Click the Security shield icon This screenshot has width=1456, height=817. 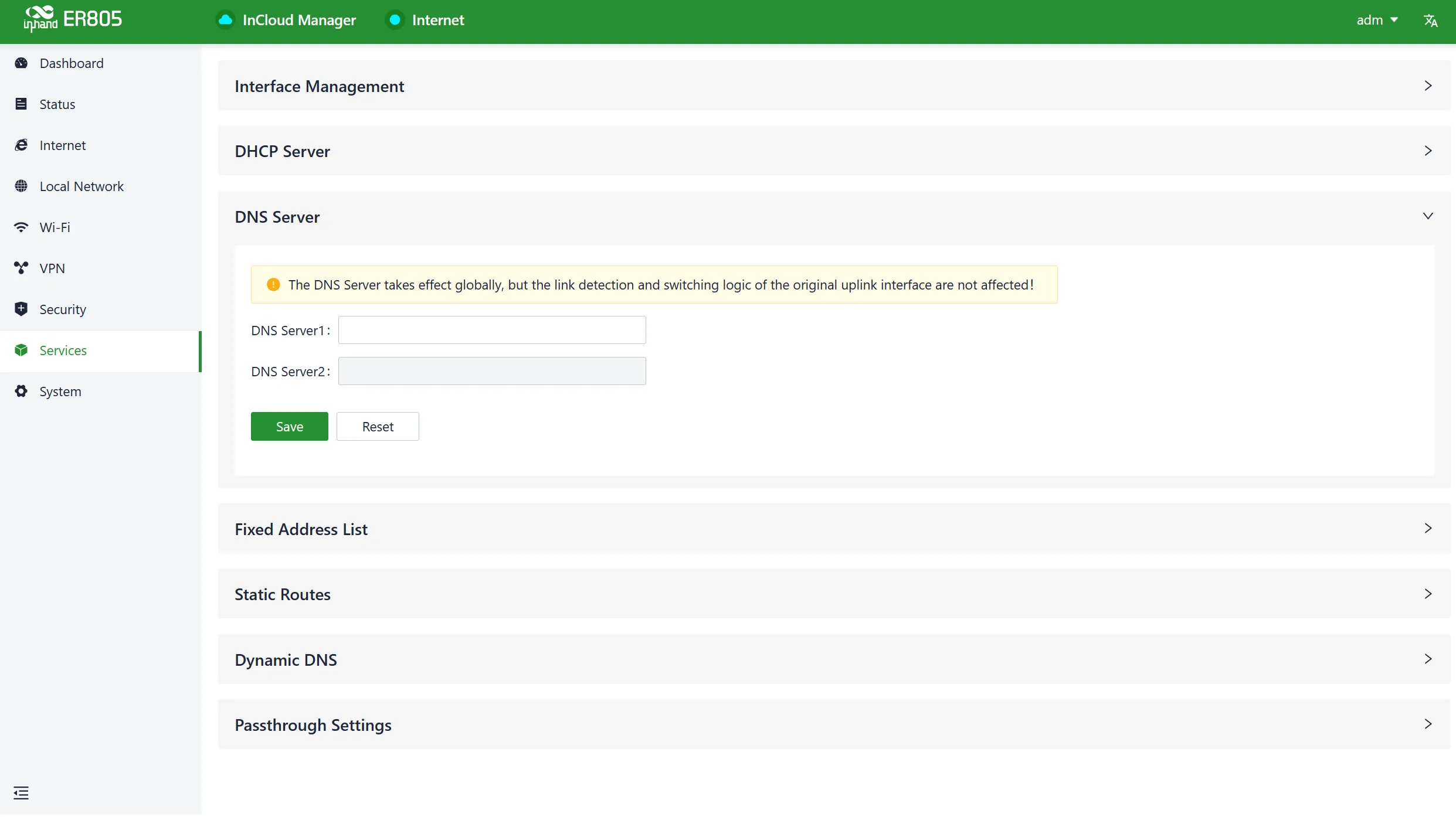21,309
